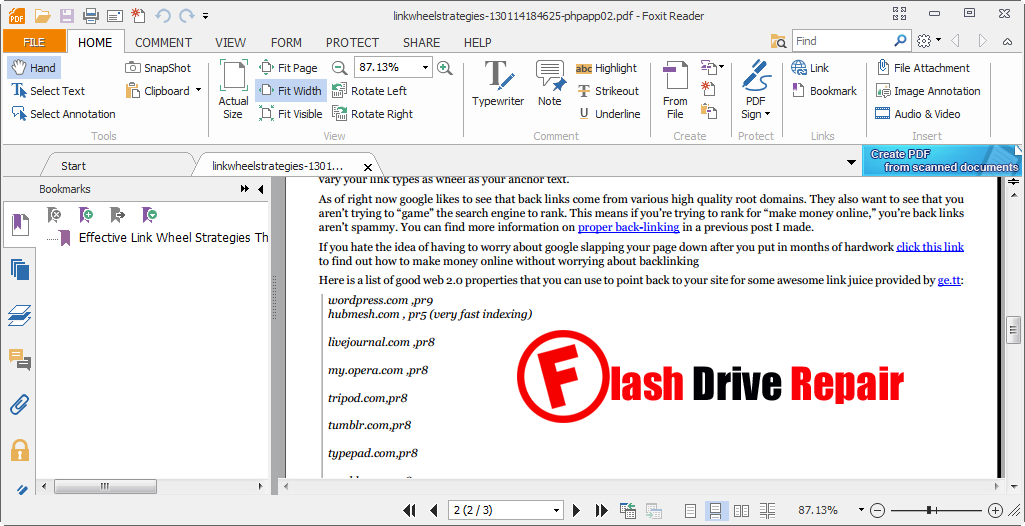Image resolution: width=1025 pixels, height=526 pixels.
Task: Open the search settings gear dropdown
Action: tap(928, 41)
